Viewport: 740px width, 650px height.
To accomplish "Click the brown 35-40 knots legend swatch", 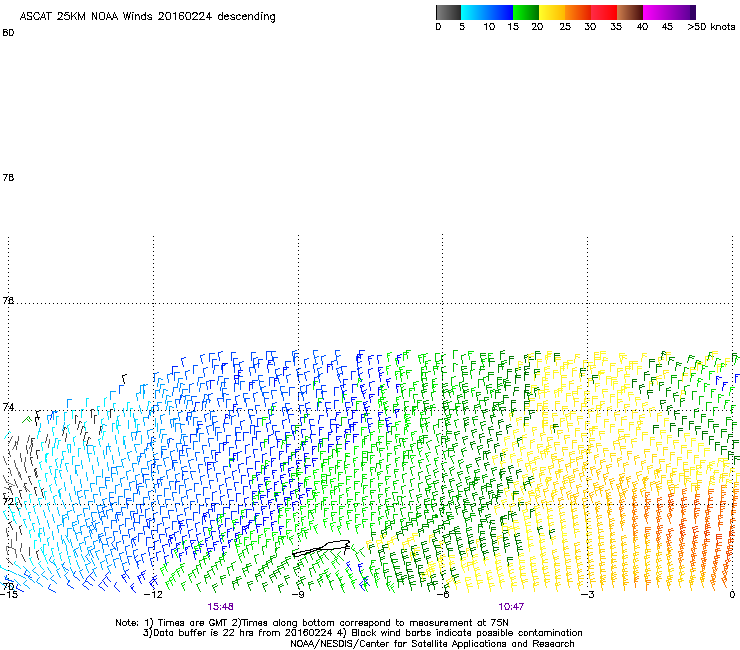I will point(630,12).
